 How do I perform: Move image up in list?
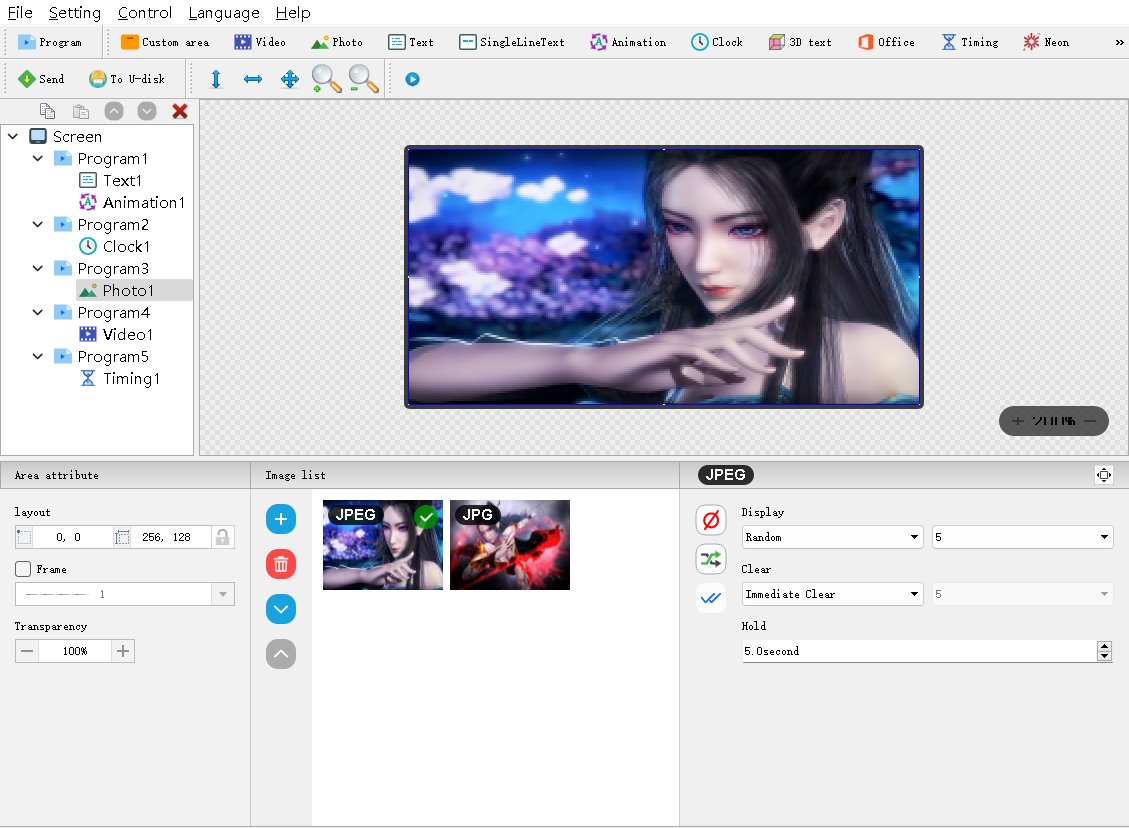tap(281, 654)
